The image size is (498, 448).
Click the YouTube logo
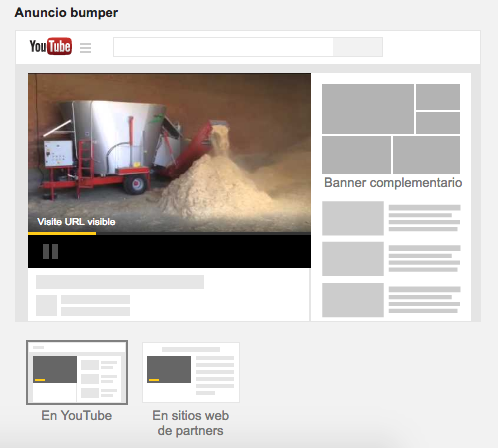pos(51,46)
